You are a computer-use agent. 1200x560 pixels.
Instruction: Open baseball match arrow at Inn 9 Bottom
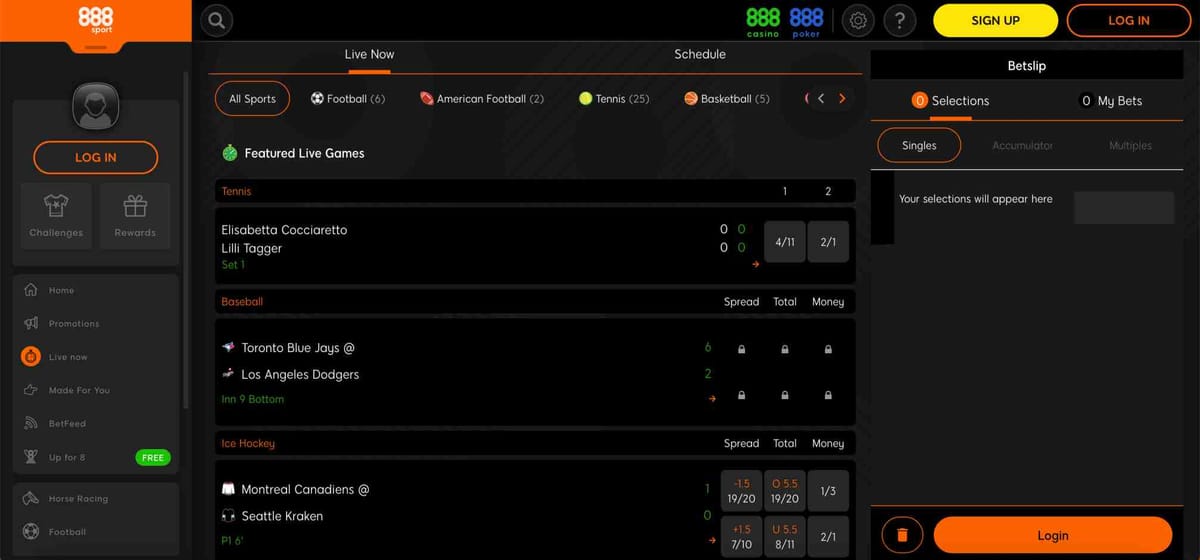click(x=712, y=399)
